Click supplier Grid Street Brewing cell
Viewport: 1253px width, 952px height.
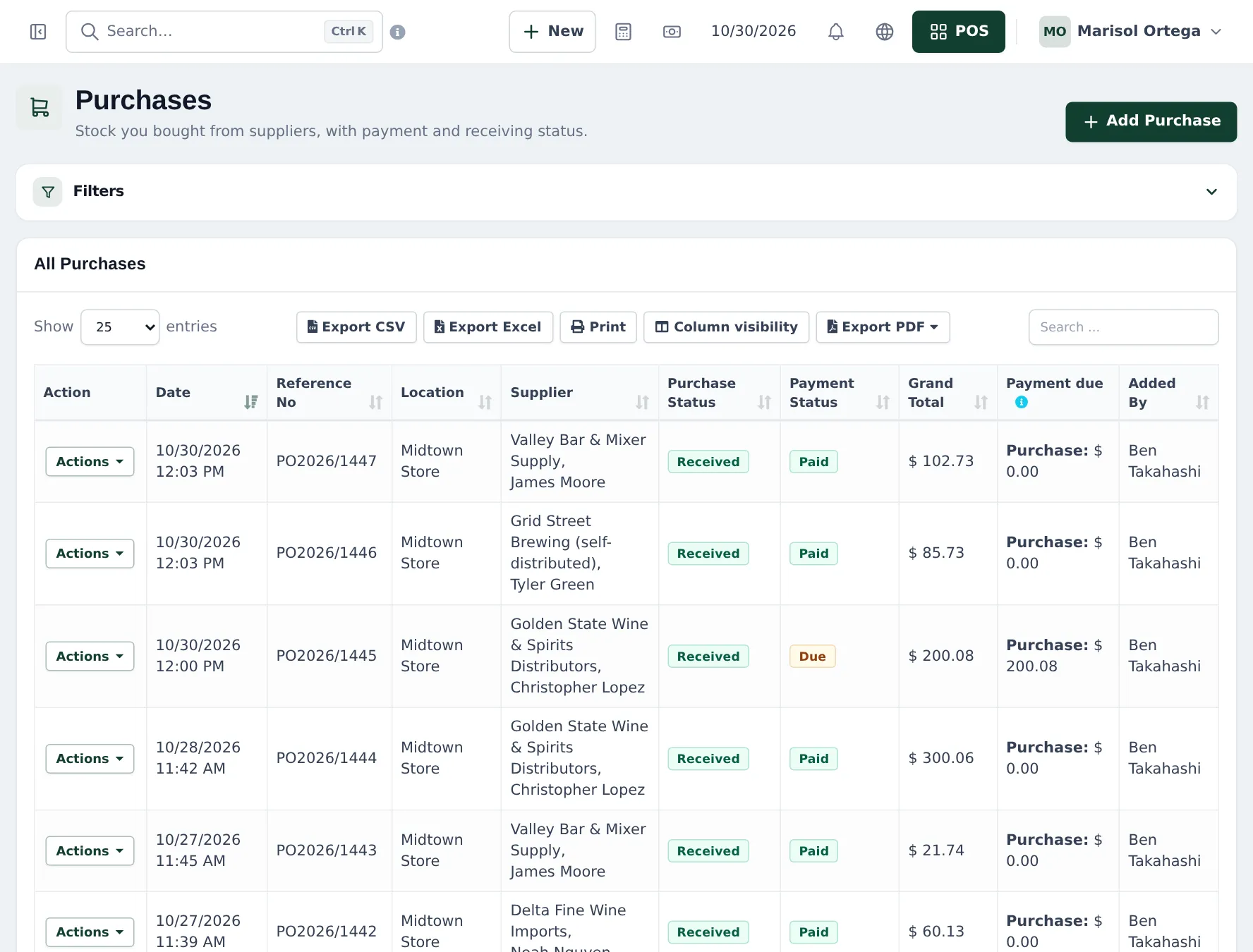579,553
